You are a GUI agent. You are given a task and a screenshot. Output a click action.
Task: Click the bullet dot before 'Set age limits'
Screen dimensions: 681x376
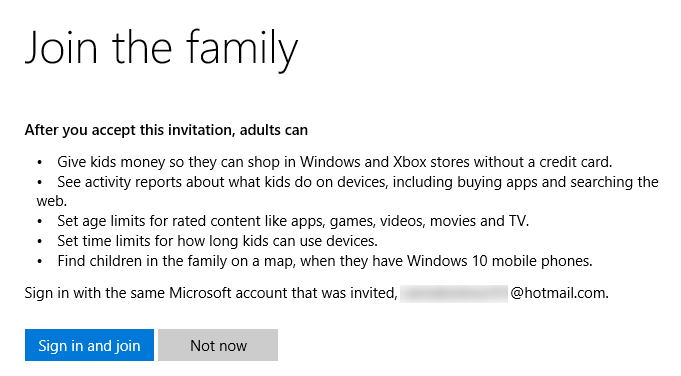40,222
